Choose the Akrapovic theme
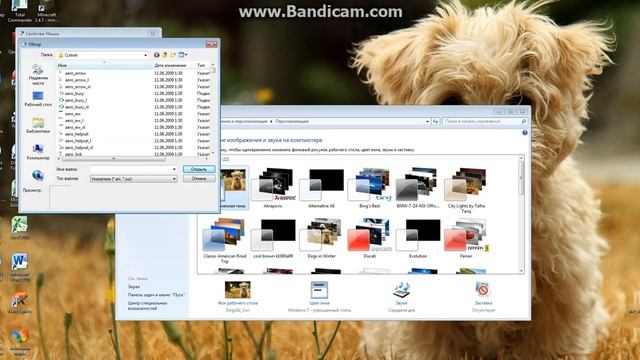This screenshot has height=360, width=640. pos(273,188)
